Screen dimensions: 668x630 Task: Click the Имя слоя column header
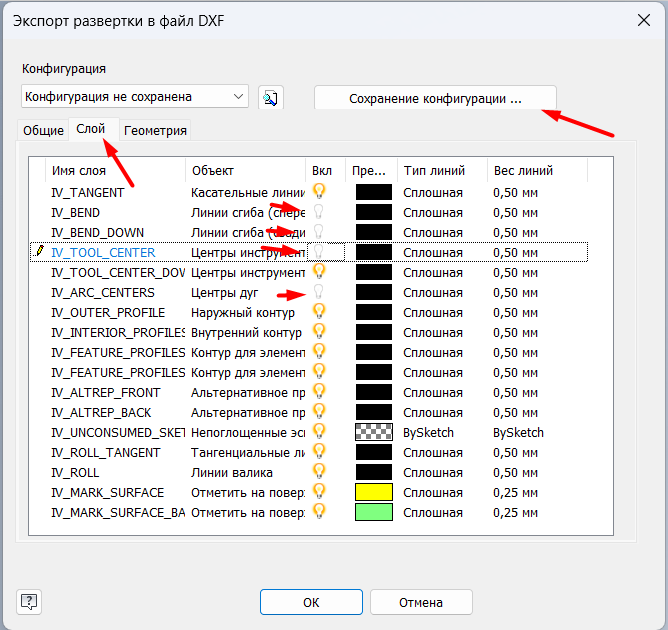[115, 170]
